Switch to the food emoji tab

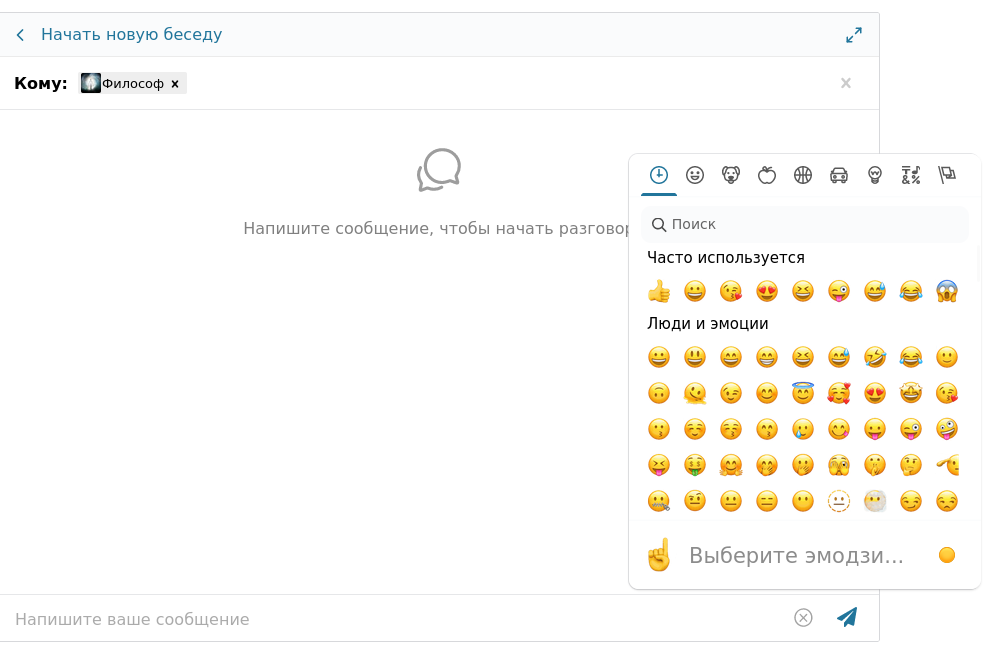click(x=767, y=175)
